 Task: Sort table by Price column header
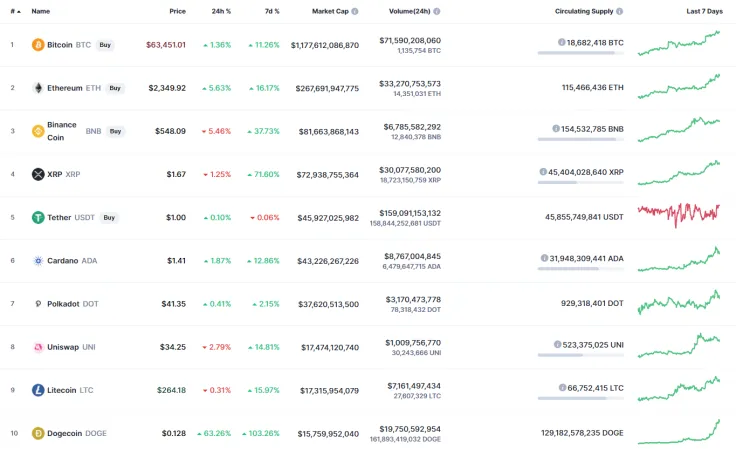(177, 11)
